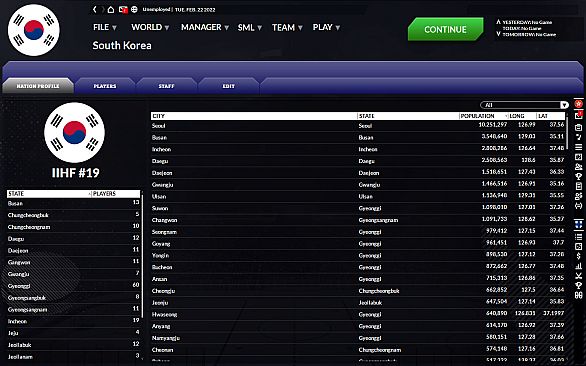The height and width of the screenshot is (366, 586).
Task: Switch to the PLAYERS tab
Action: 105,86
